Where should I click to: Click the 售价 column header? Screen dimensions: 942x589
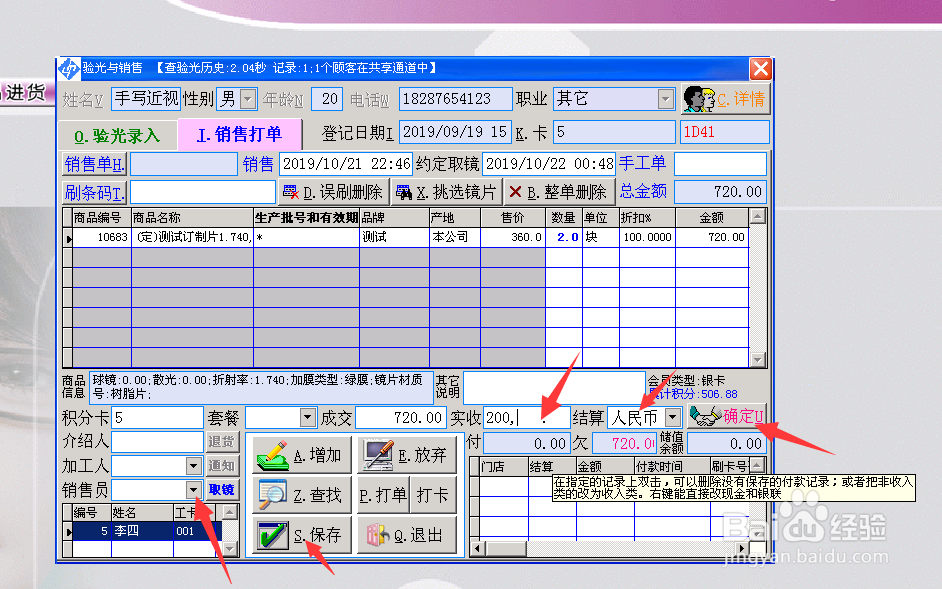(x=512, y=218)
